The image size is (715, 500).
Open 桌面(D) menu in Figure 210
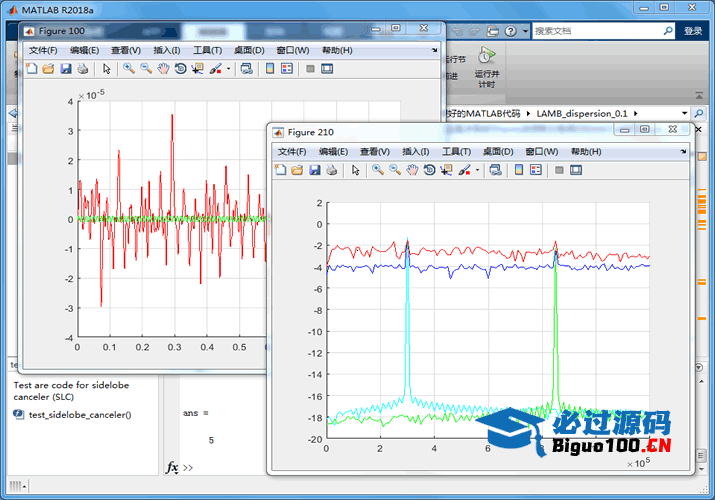[498, 151]
